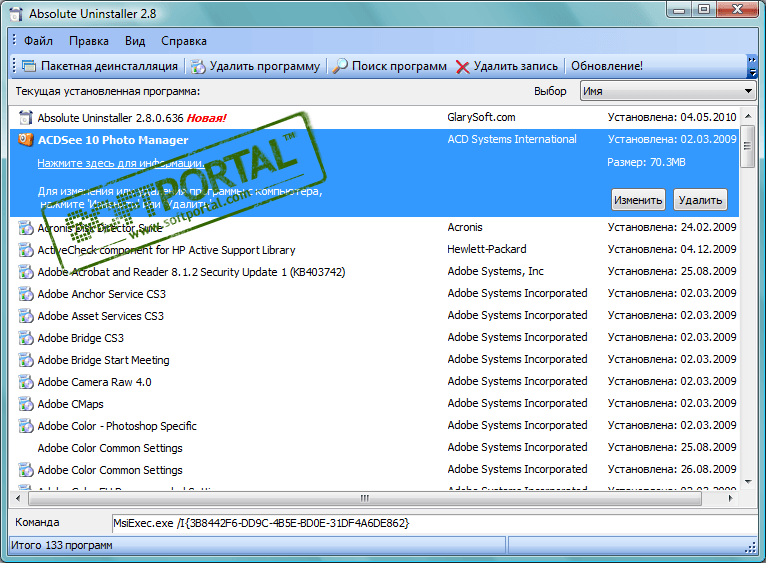
Task: Select Adobe Acrobat and Reader 8.1.2 row
Action: [374, 272]
